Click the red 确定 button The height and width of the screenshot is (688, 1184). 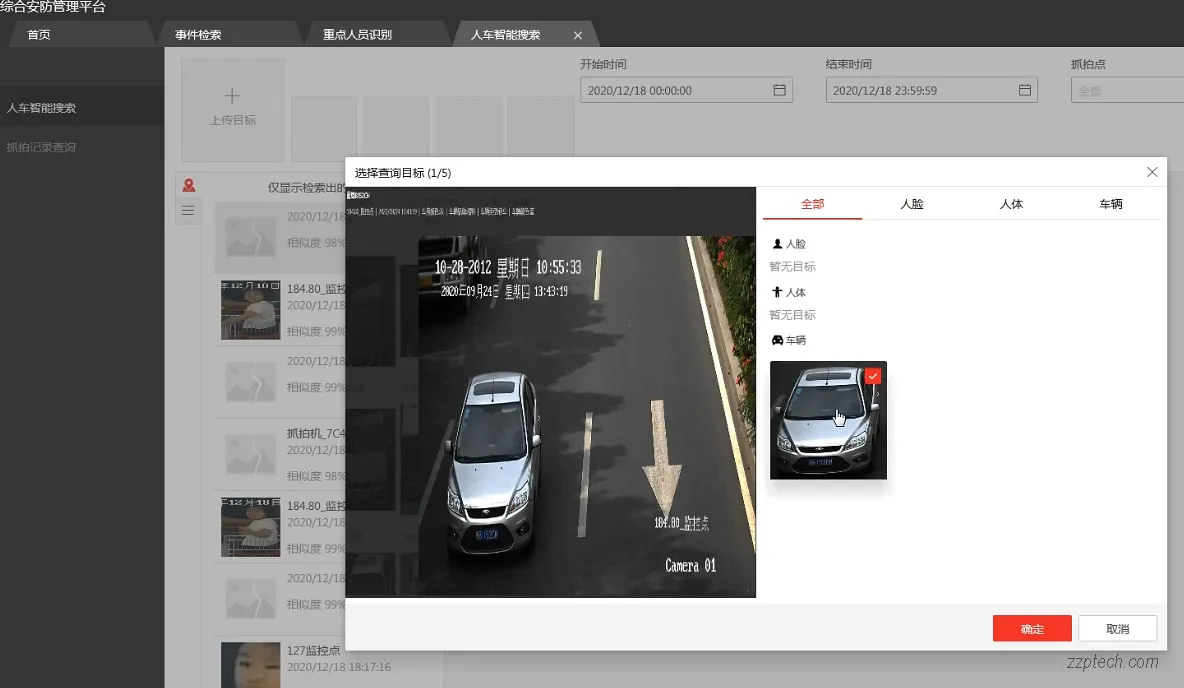1032,629
